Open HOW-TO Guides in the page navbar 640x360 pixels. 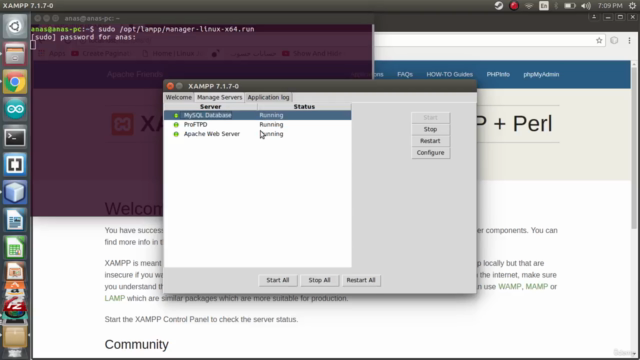click(x=449, y=74)
